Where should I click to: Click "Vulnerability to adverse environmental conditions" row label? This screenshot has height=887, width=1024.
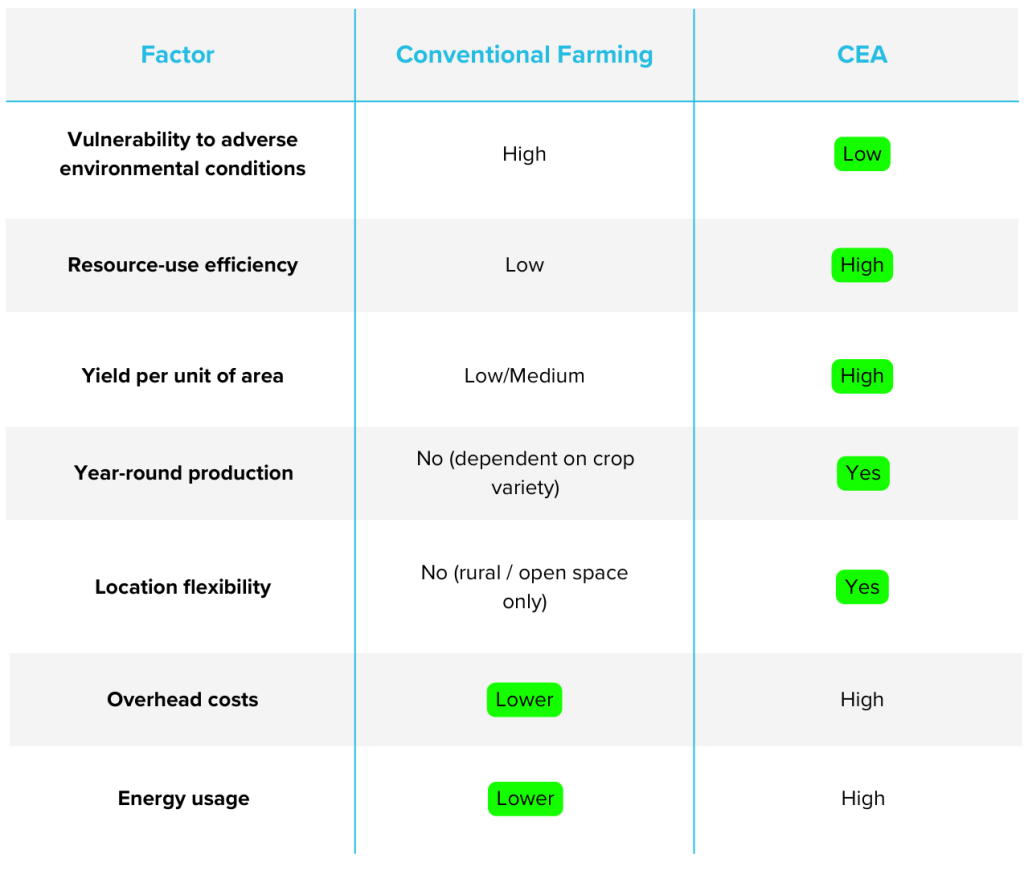[183, 154]
